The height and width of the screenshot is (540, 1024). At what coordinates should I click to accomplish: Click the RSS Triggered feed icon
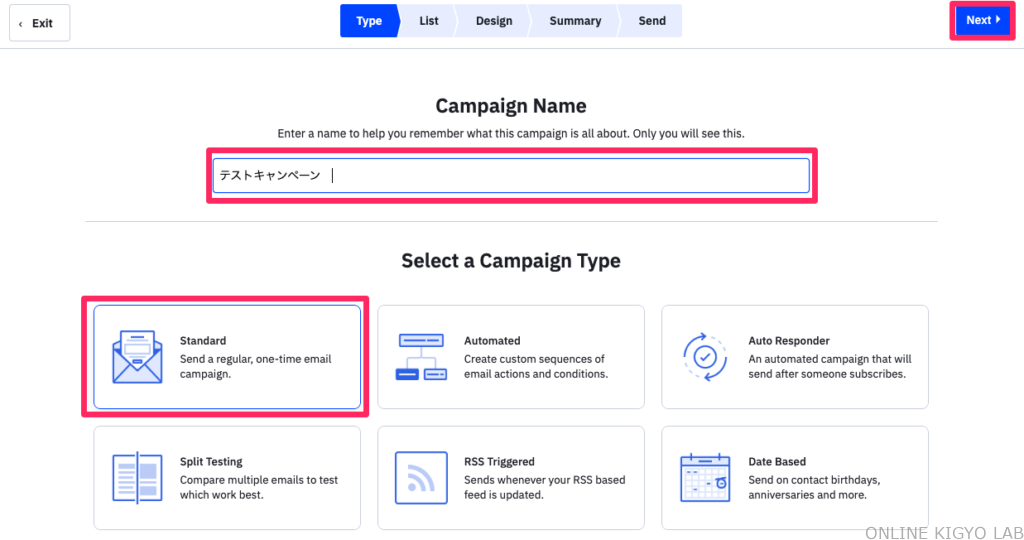pos(421,478)
